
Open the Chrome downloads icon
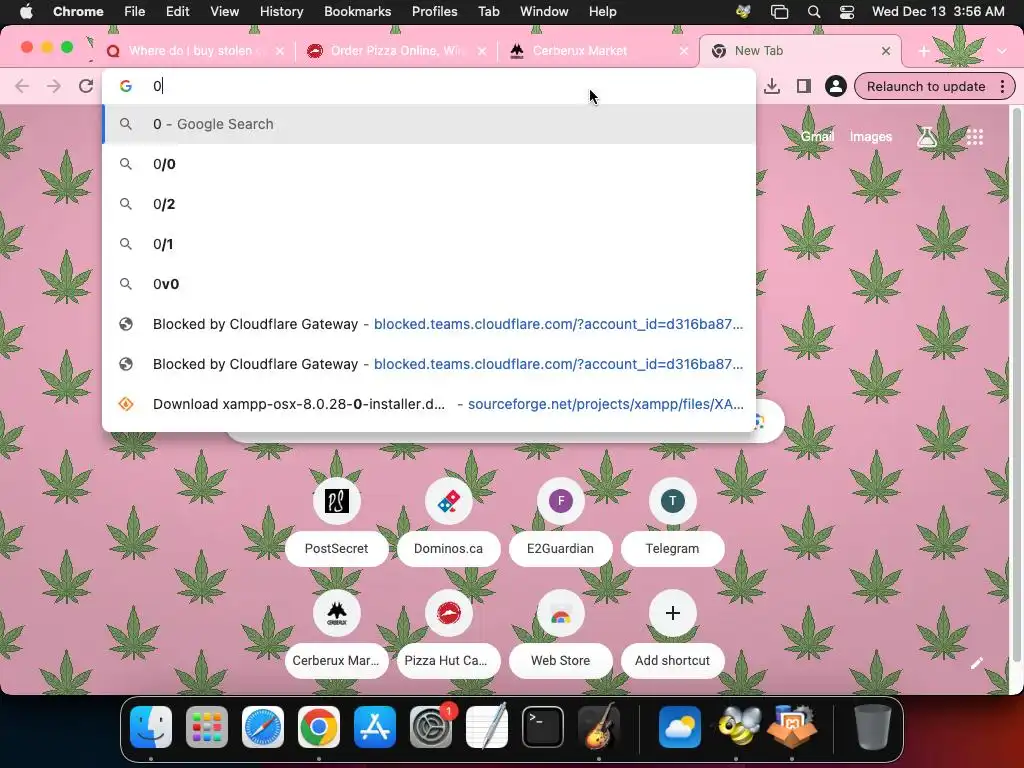click(x=772, y=86)
